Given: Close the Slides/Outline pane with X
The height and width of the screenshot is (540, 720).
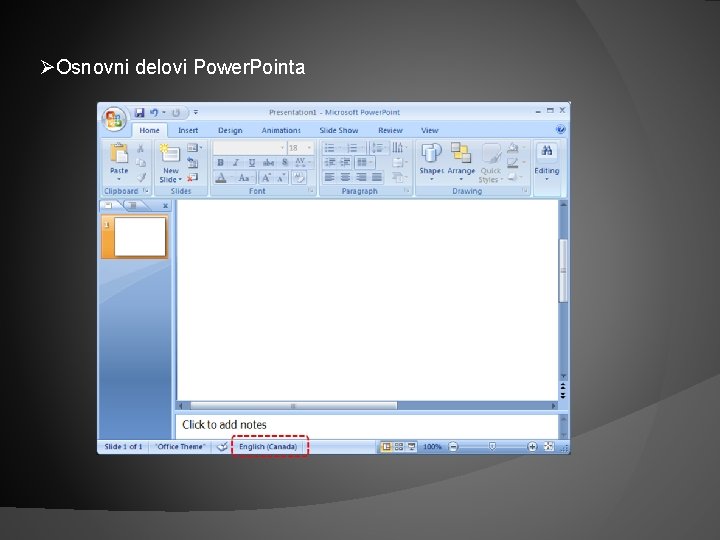Looking at the screenshot, I should coord(165,206).
